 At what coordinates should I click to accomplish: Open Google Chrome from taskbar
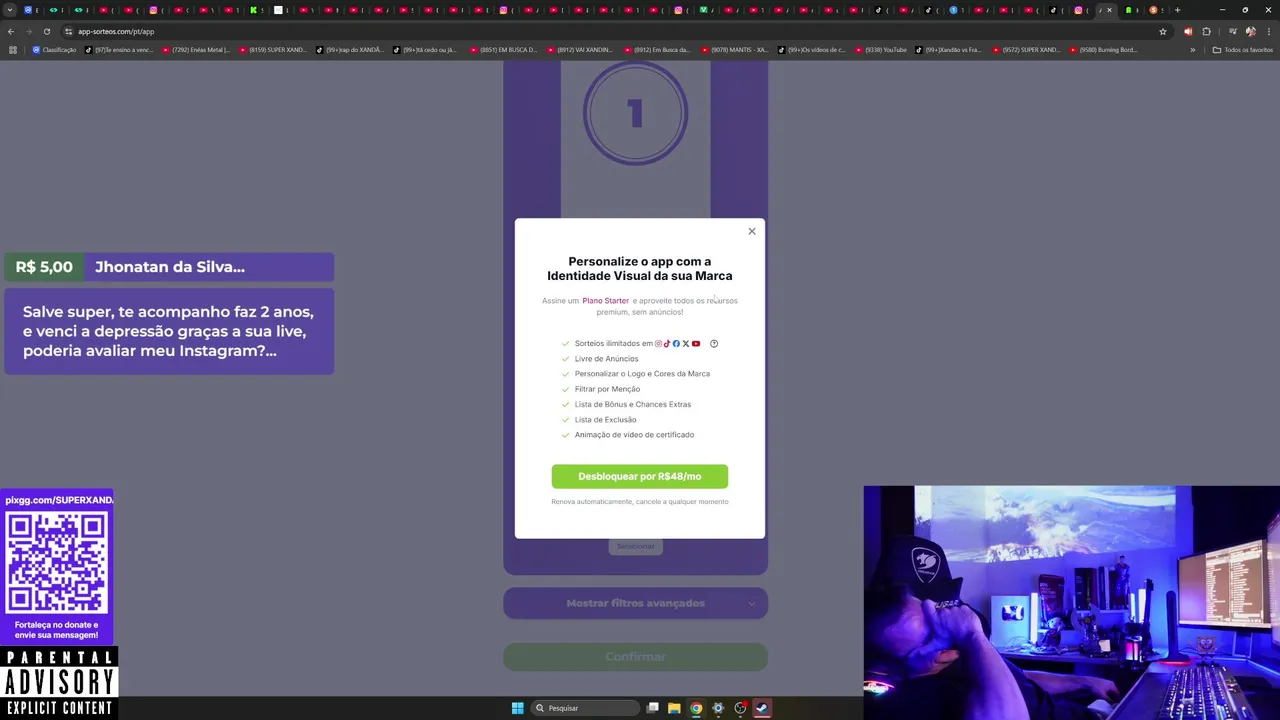click(696, 708)
